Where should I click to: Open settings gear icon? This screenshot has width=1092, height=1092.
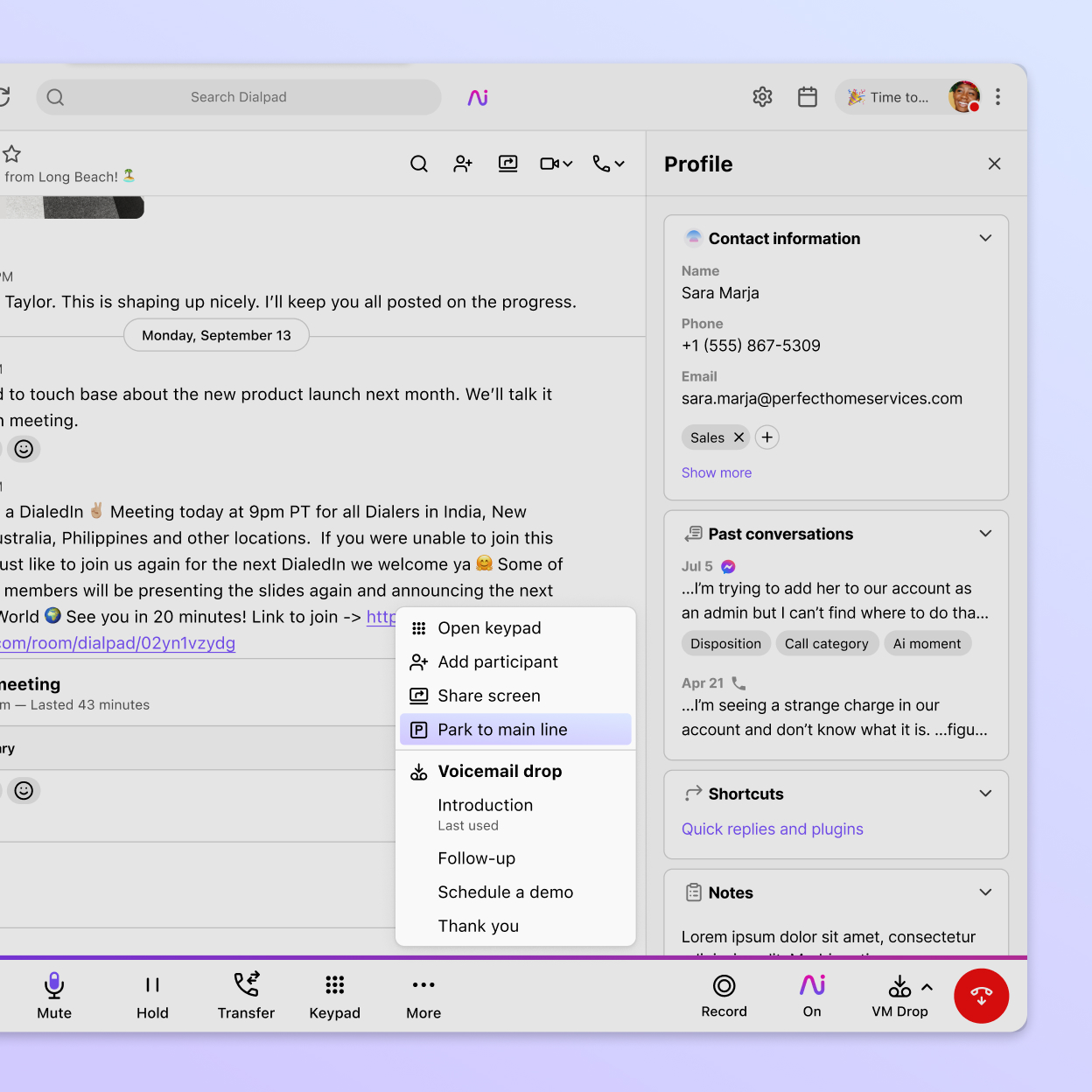point(763,97)
